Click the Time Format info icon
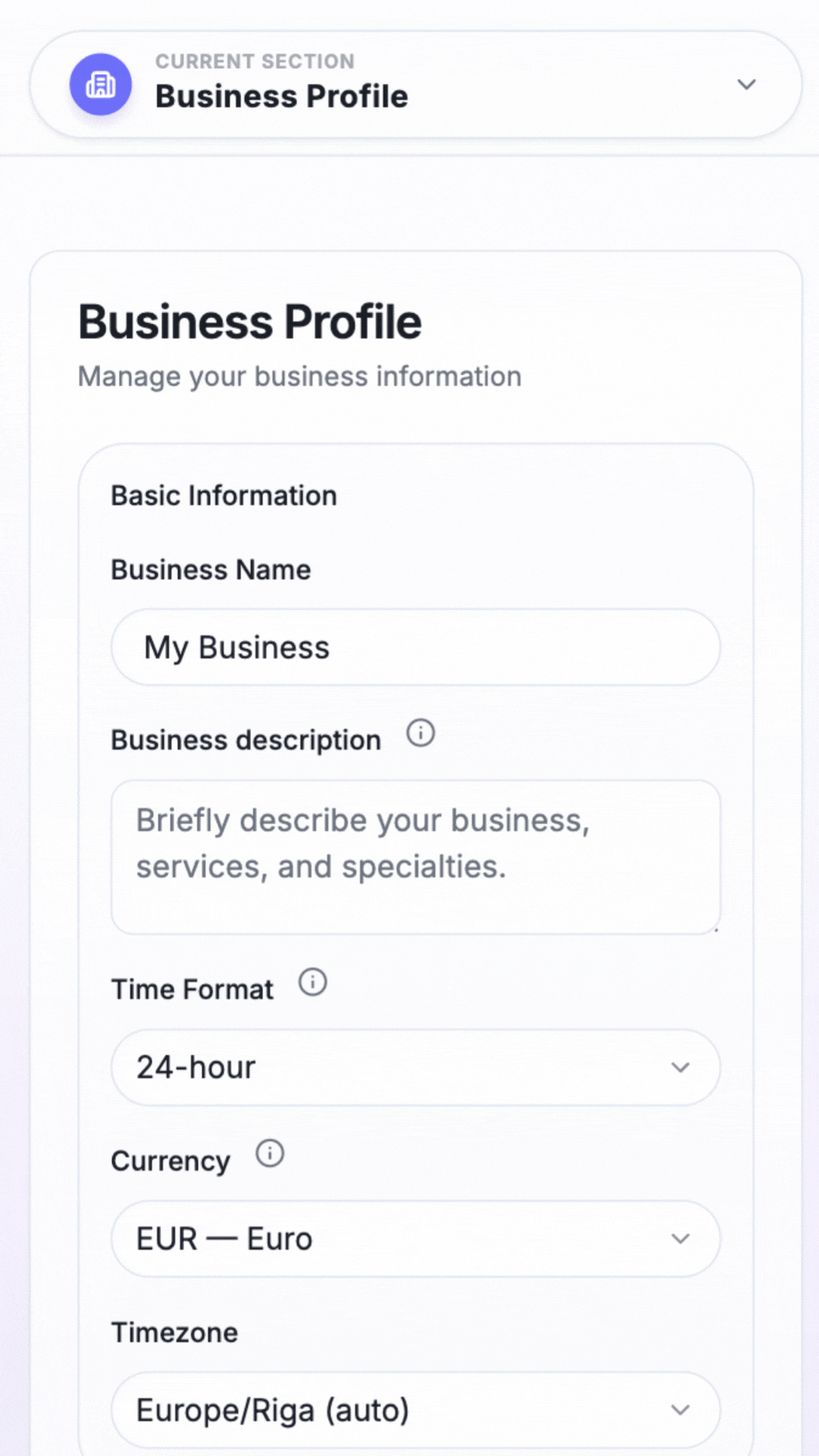The height and width of the screenshot is (1456, 819). [311, 982]
